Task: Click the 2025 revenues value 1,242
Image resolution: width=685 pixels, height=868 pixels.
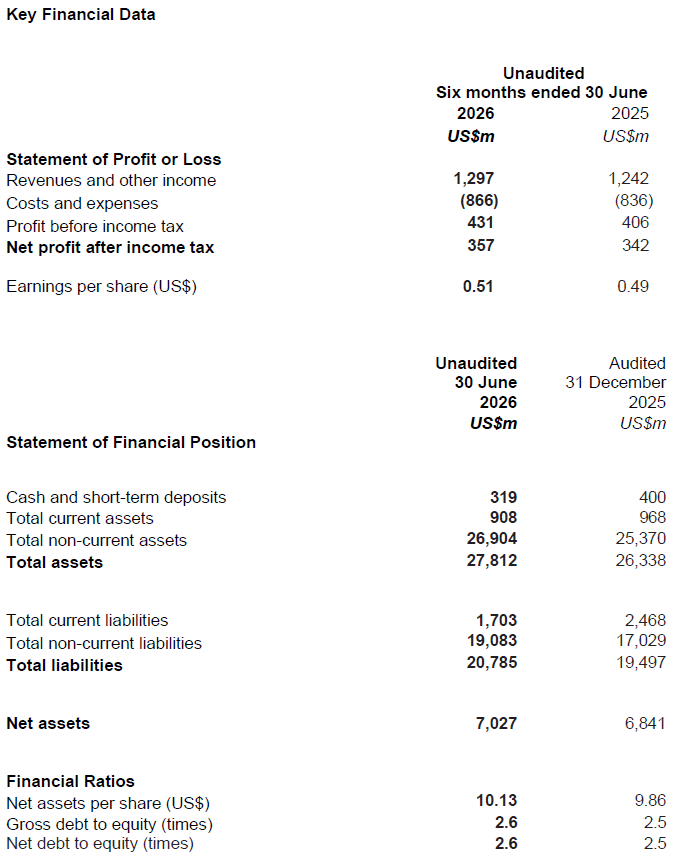Action: 629,178
